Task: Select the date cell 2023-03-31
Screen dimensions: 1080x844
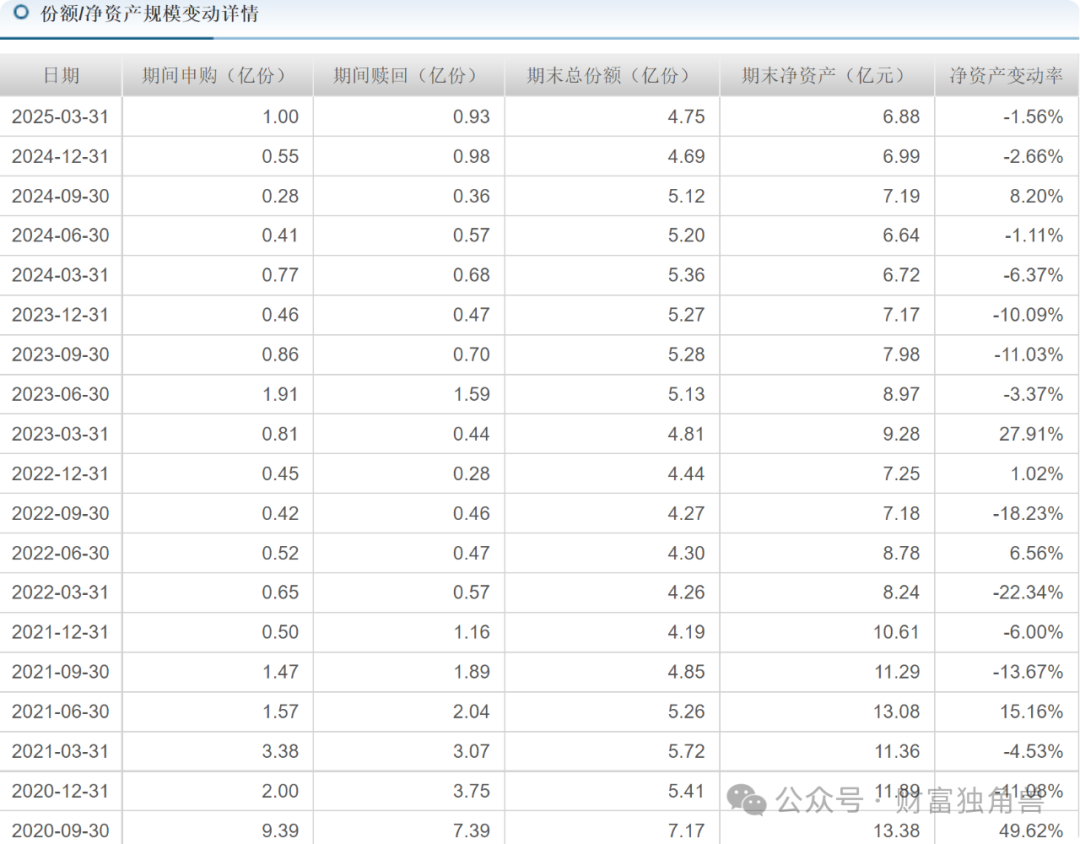Action: [61, 434]
